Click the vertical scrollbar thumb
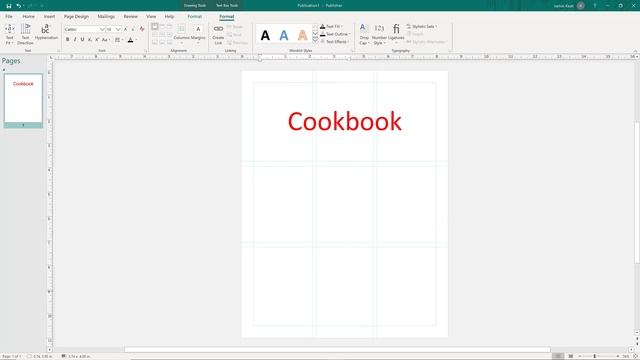This screenshot has height=360, width=640. (637, 193)
